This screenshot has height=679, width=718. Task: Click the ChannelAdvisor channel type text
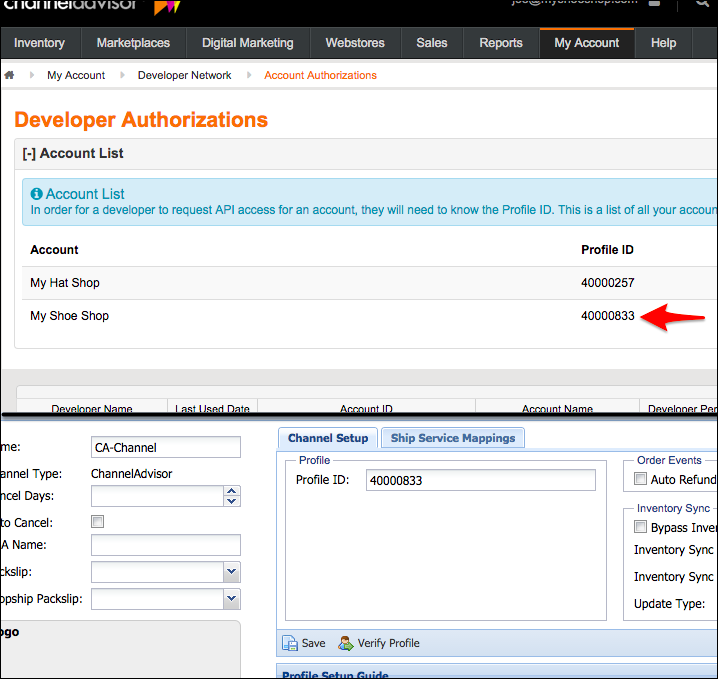click(x=131, y=474)
